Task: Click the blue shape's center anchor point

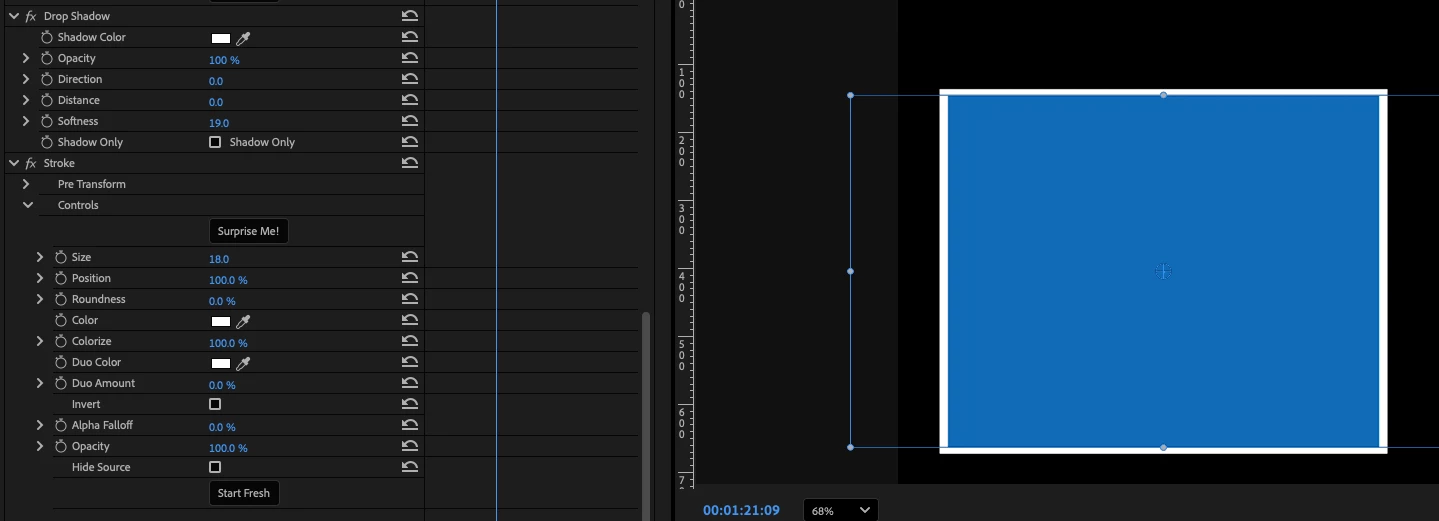Action: coord(1163,271)
